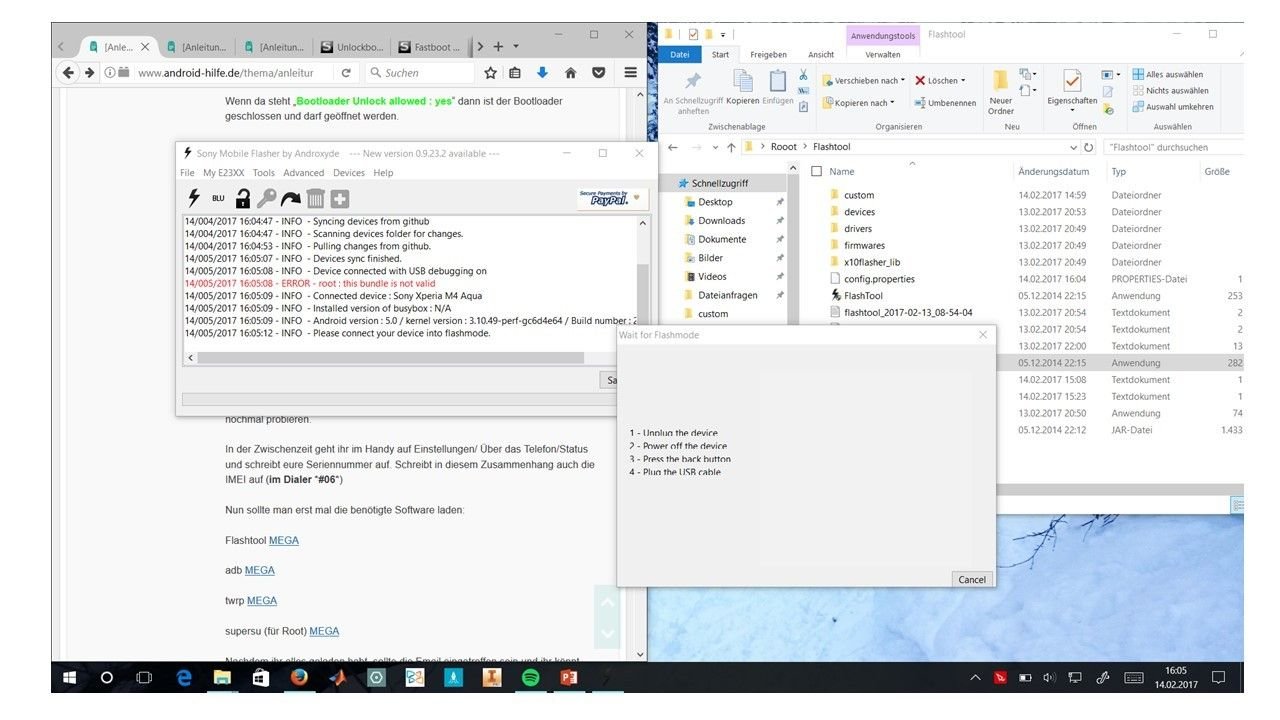Click the open padlock Root icon
The height and width of the screenshot is (720, 1280).
[243, 198]
